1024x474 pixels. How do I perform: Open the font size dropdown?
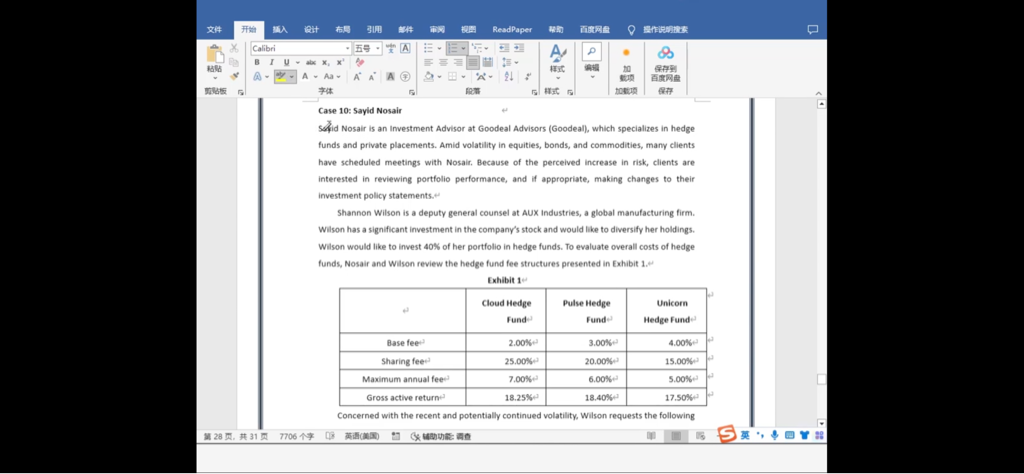coord(366,48)
